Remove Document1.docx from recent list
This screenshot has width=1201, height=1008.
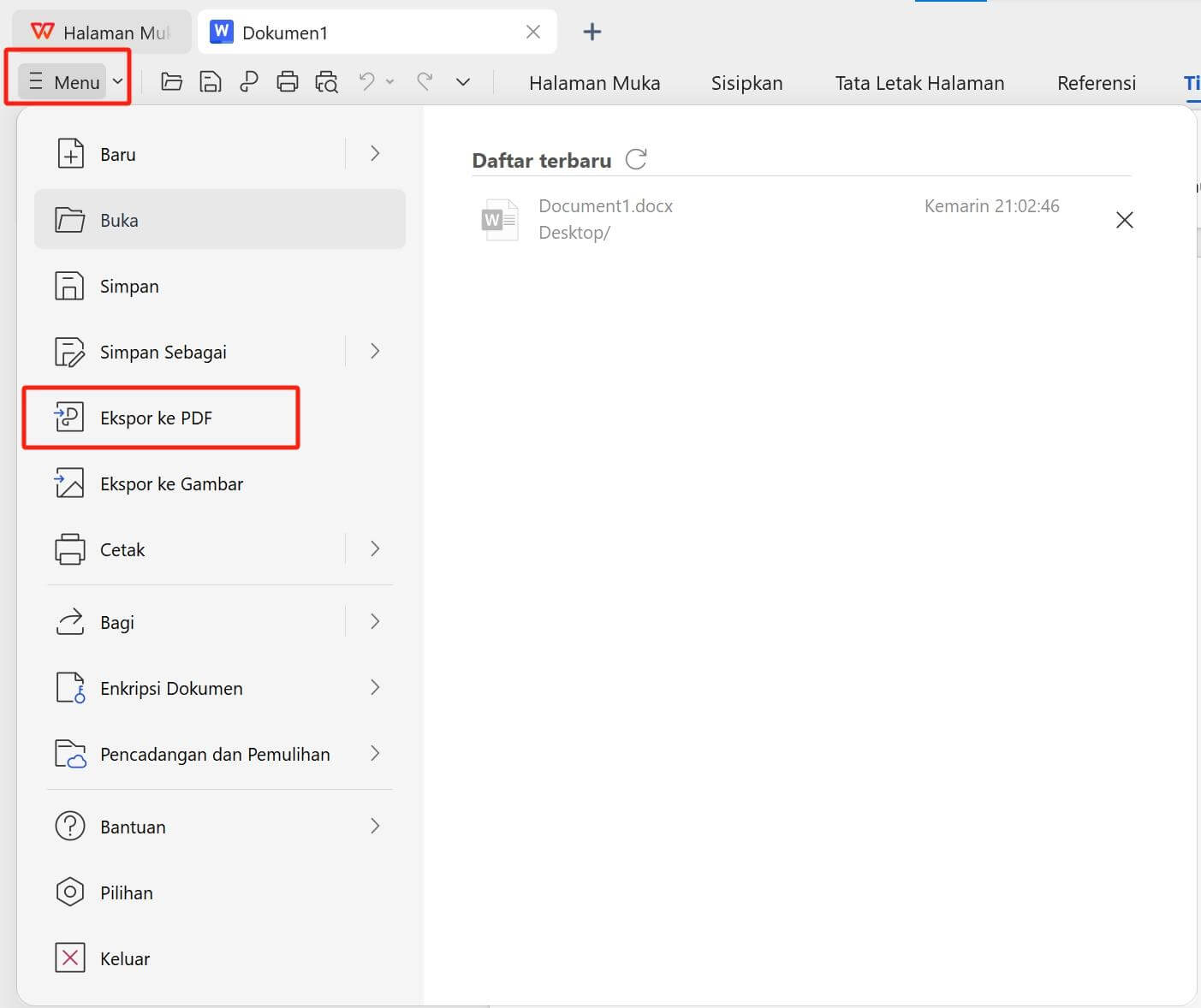coord(1124,220)
